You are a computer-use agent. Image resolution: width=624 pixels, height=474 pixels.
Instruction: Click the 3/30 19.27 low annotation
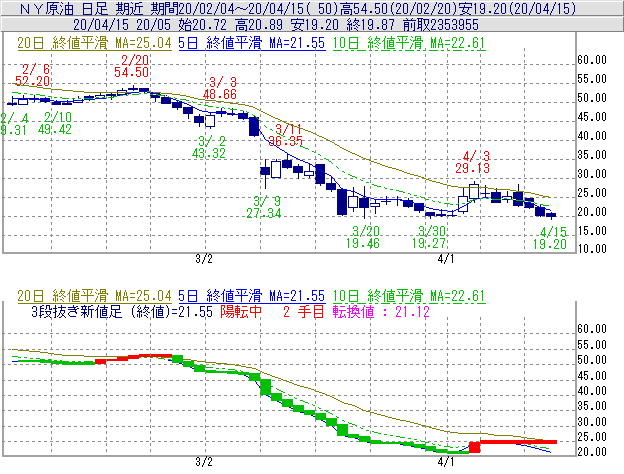pyautogui.click(x=429, y=237)
